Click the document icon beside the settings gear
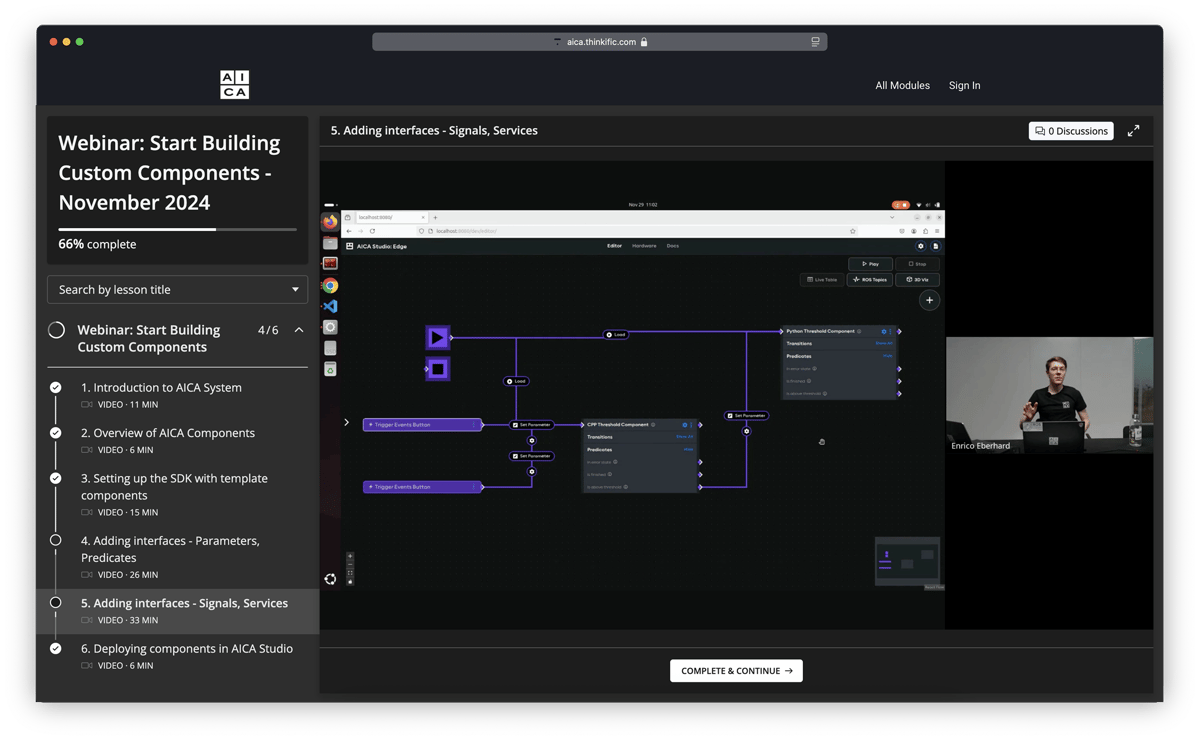This screenshot has height=740, width=1200. [936, 246]
